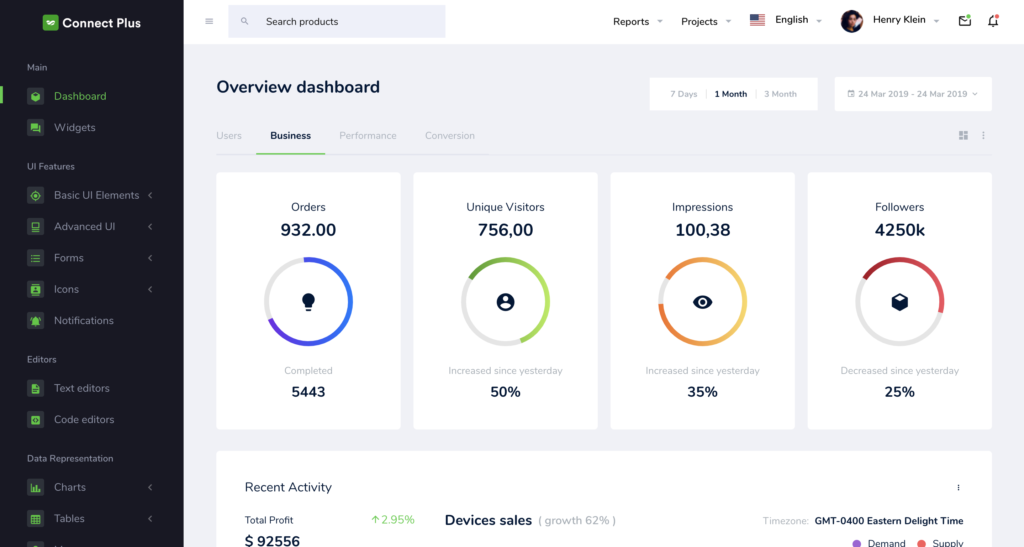Screen dimensions: 1024x547
Task: Open the mail inbox icon in header
Action: (x=964, y=21)
